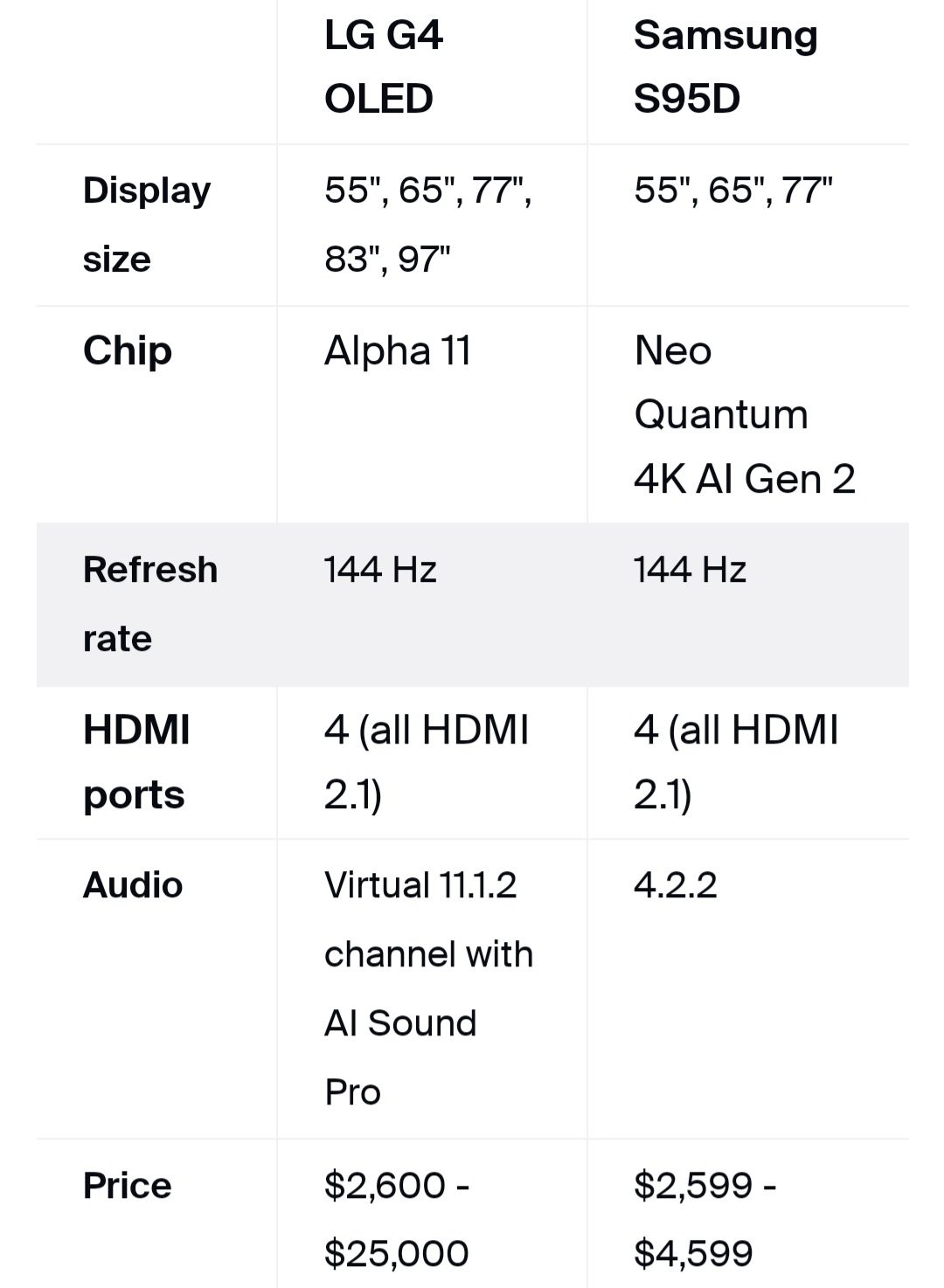Click the Samsung S95D column header
Image resolution: width=944 pixels, height=1288 pixels.
(725, 66)
